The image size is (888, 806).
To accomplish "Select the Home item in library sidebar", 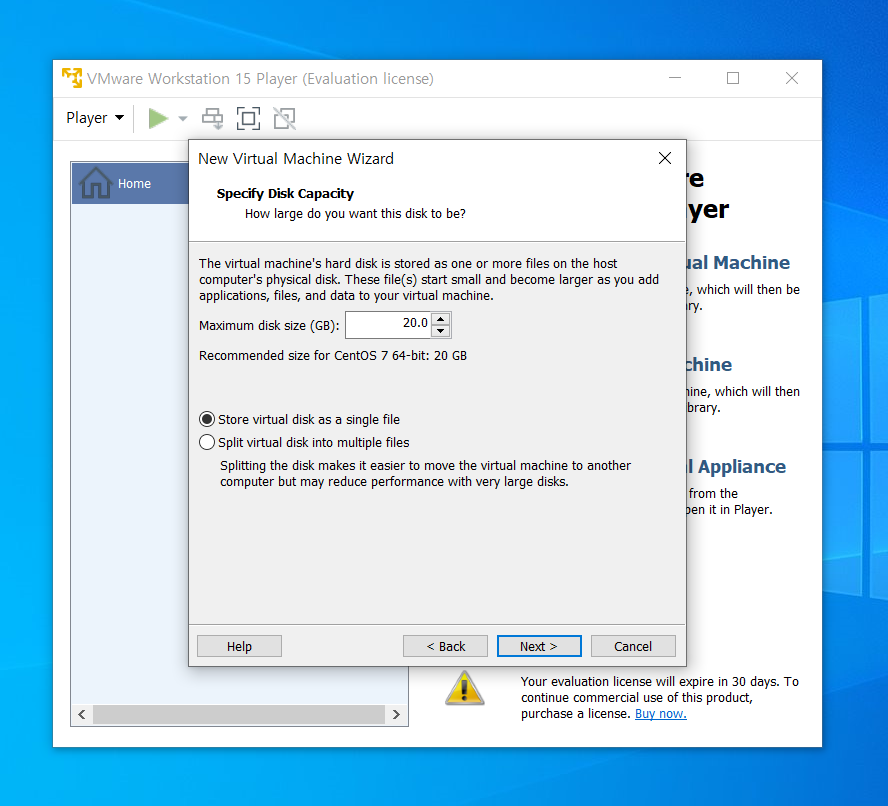I will [130, 184].
